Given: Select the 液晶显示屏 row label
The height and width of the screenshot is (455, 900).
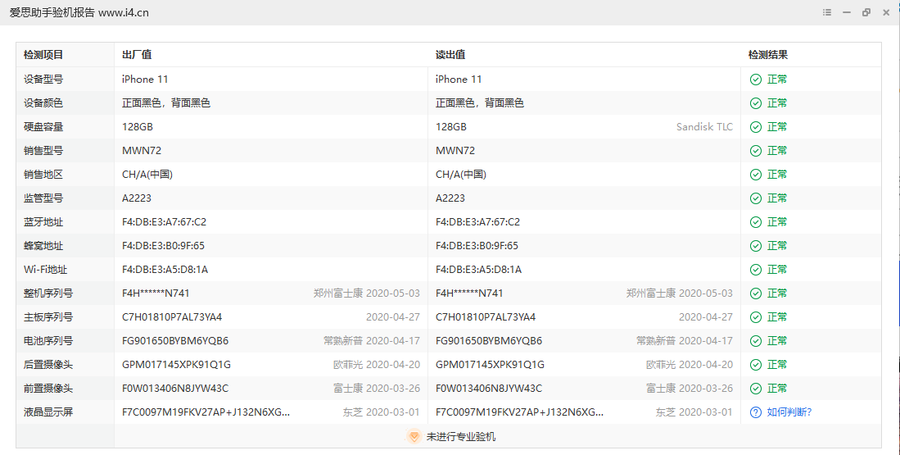Looking at the screenshot, I should [48, 412].
